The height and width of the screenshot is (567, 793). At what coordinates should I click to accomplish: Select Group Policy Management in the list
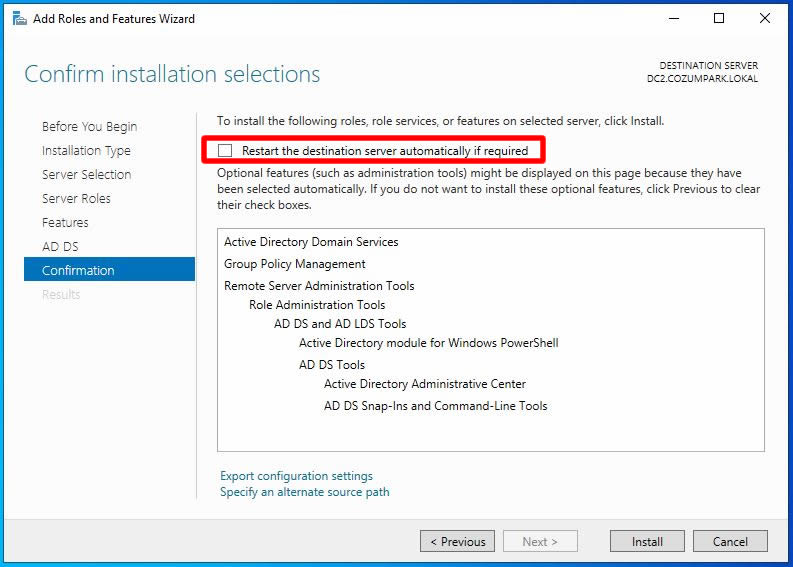(x=295, y=264)
